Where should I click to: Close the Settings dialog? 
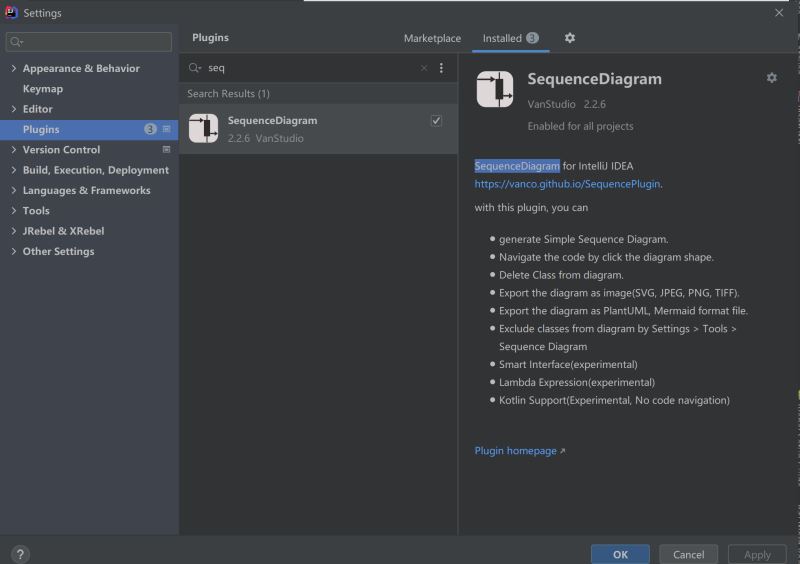pos(779,13)
